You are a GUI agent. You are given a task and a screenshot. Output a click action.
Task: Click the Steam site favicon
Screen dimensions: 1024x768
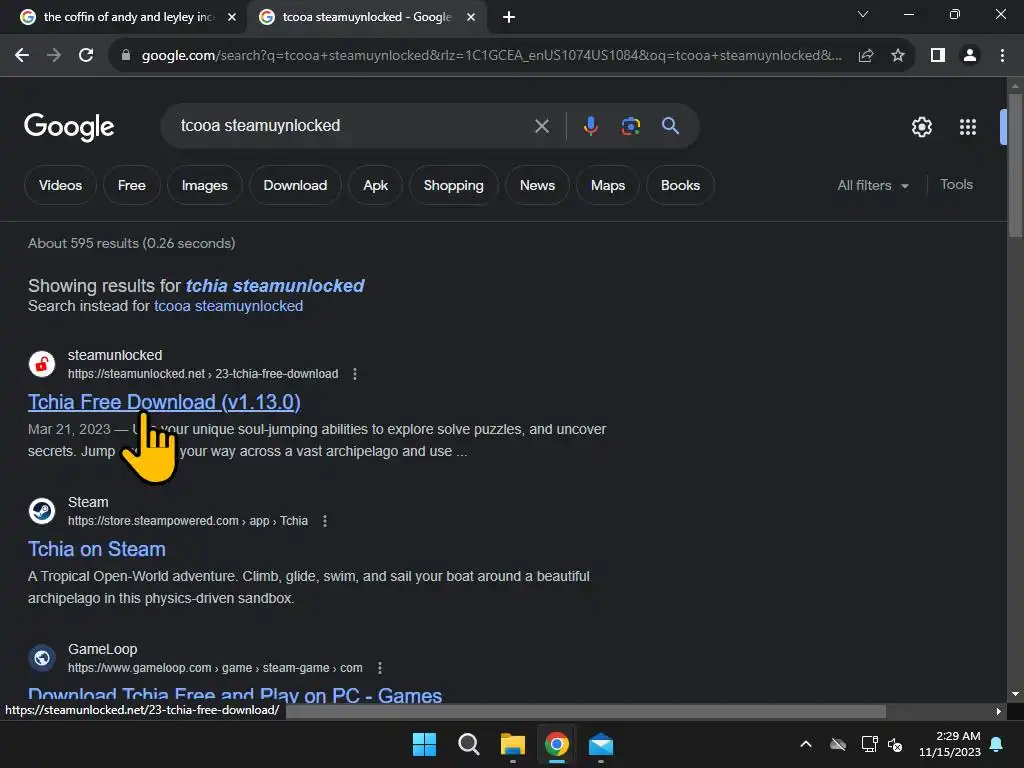(42, 511)
